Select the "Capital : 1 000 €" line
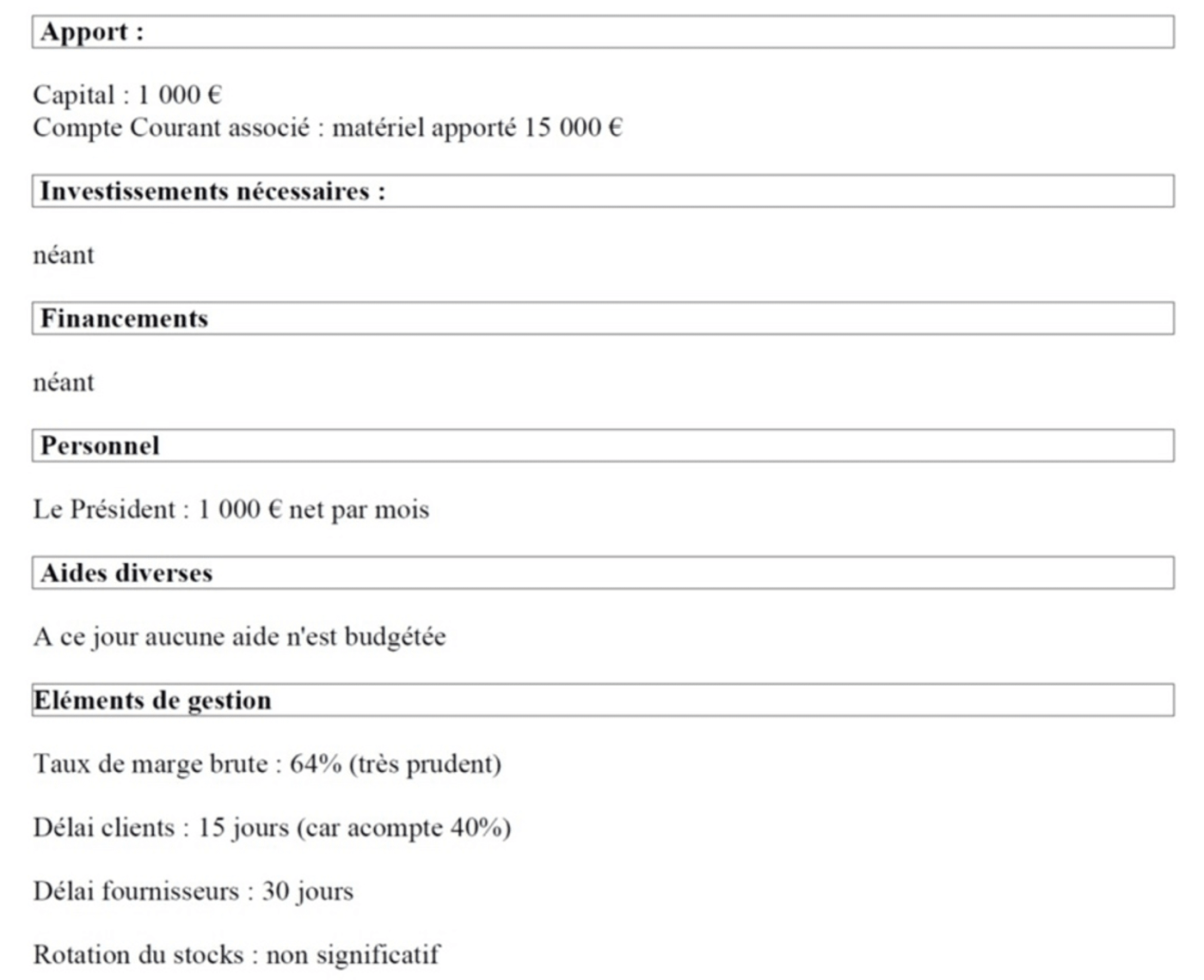The image size is (1204, 980). (127, 95)
